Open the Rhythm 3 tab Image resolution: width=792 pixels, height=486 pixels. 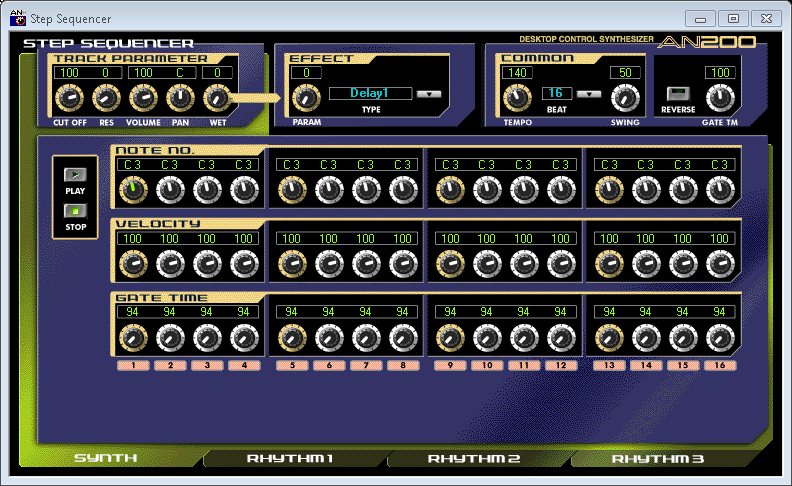click(x=658, y=459)
